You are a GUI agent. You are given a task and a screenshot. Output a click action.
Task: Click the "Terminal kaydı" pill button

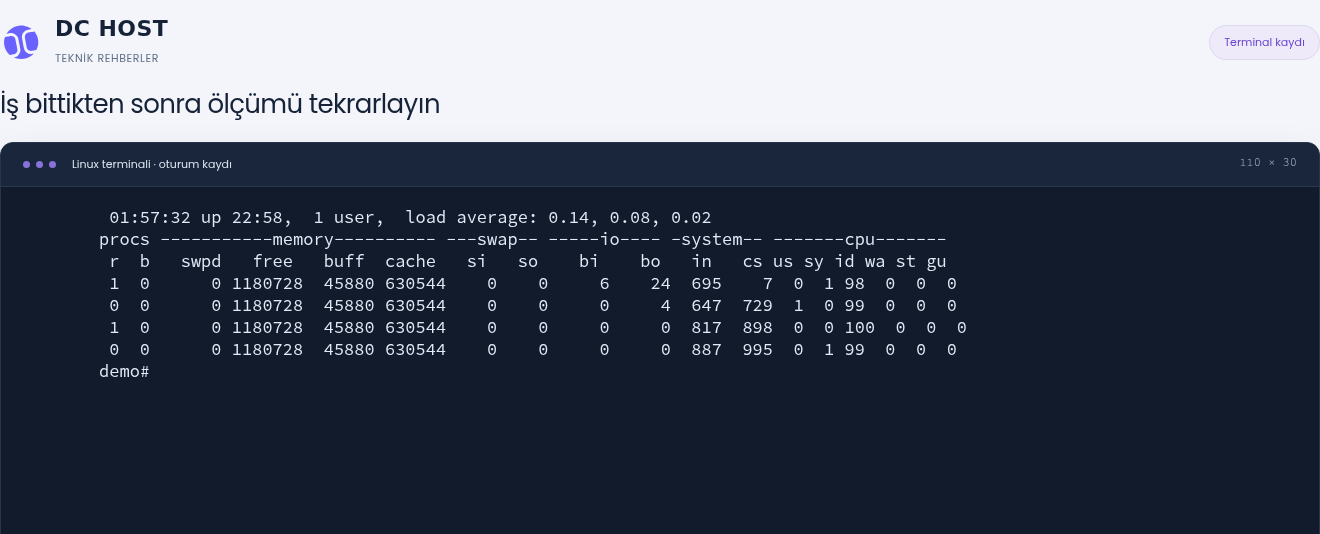1264,42
